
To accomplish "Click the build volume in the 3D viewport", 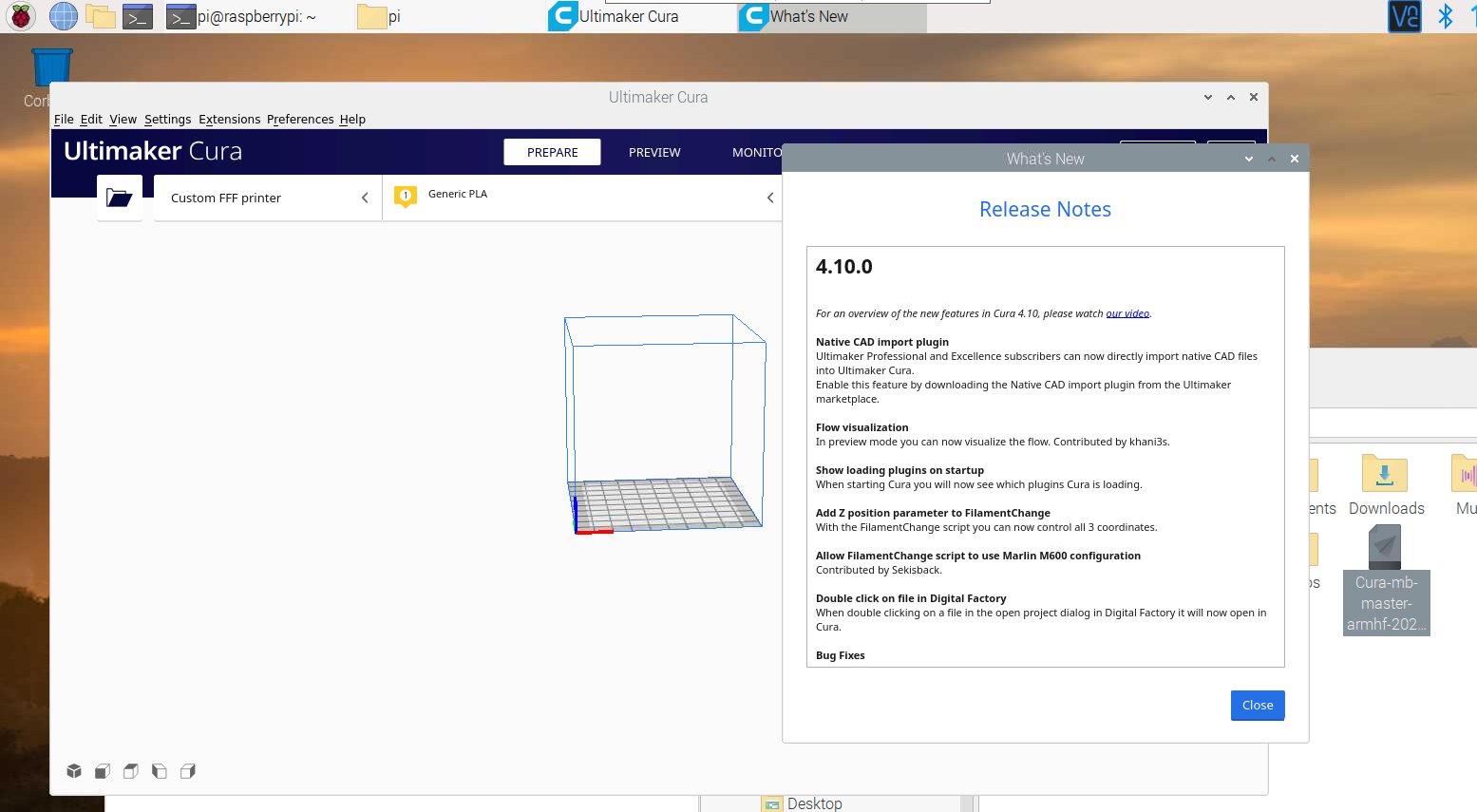I will click(665, 424).
